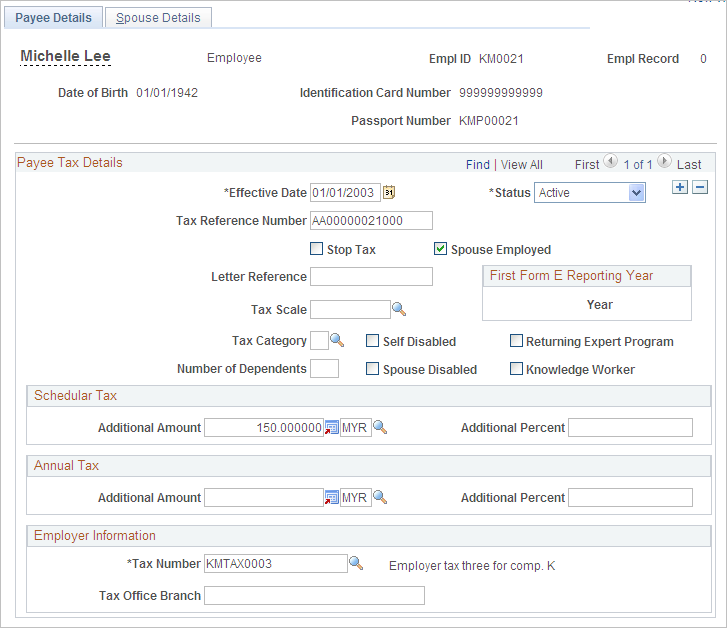Viewport: 727px width, 628px height.
Task: Uncheck the Spouse Employed checkbox
Action: 440,249
